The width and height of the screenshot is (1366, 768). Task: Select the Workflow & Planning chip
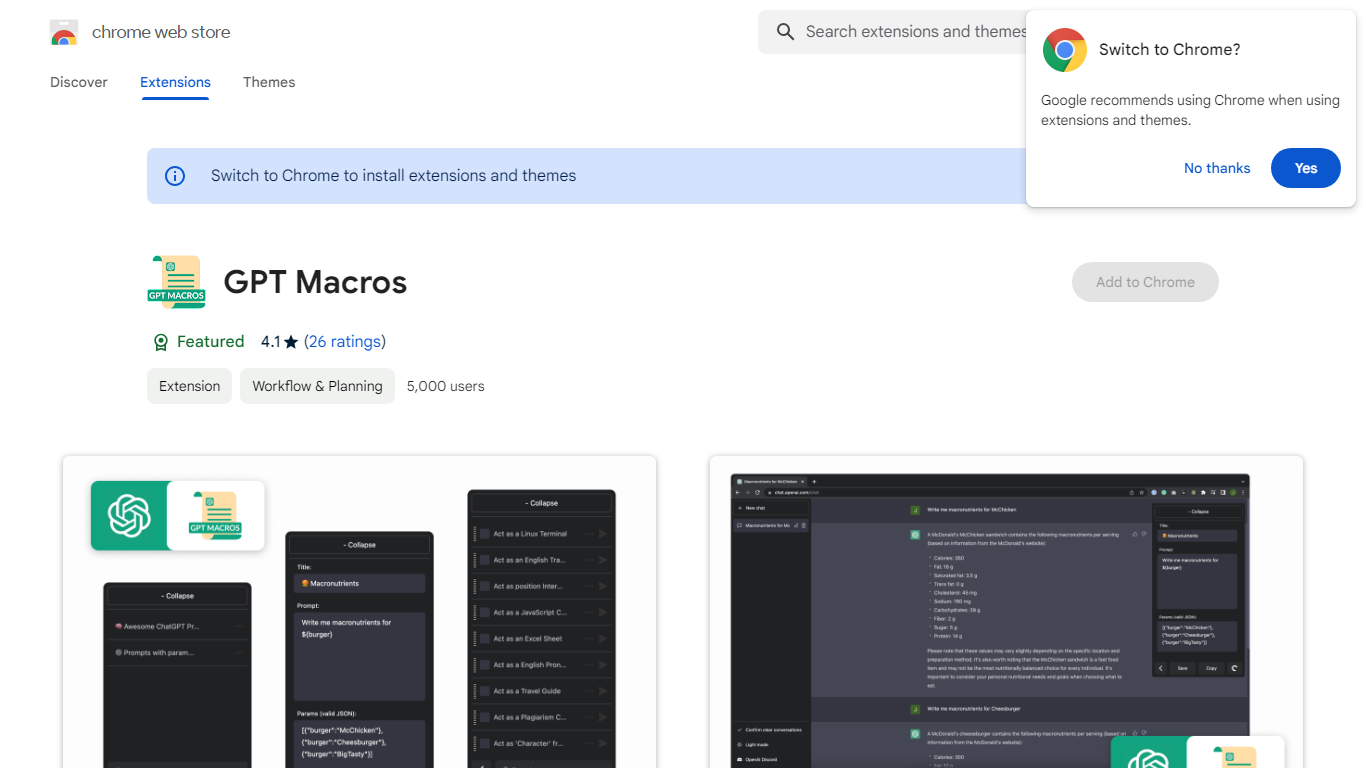pos(317,386)
